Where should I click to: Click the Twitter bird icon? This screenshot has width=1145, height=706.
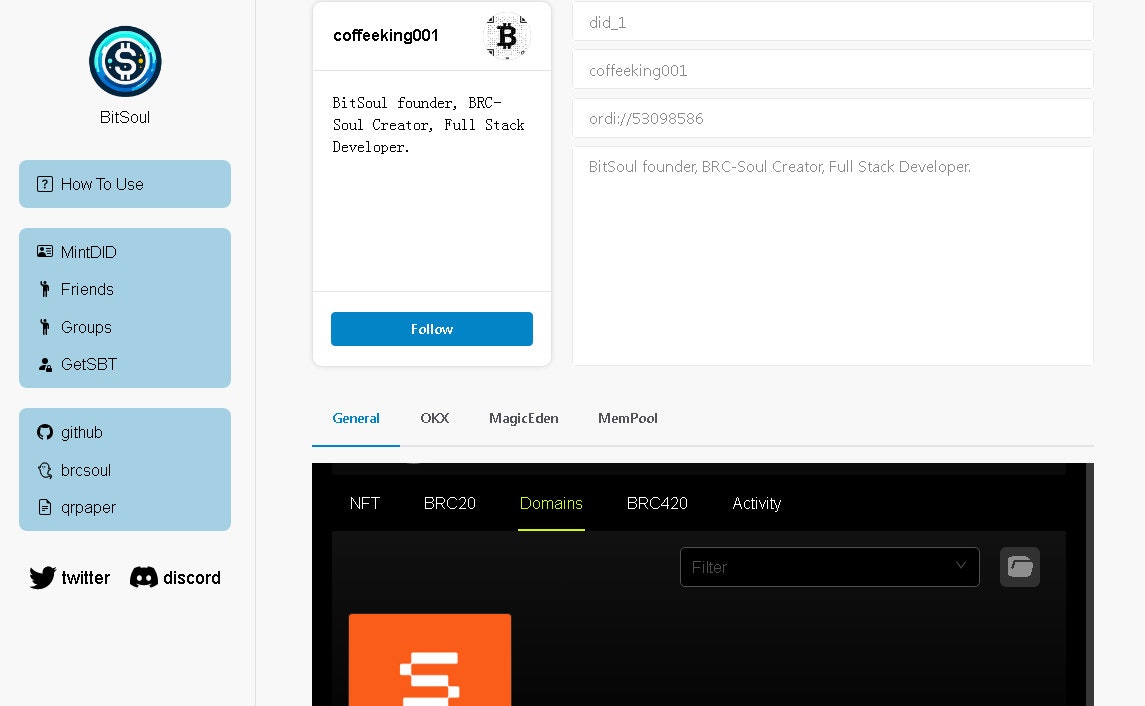[x=42, y=578]
